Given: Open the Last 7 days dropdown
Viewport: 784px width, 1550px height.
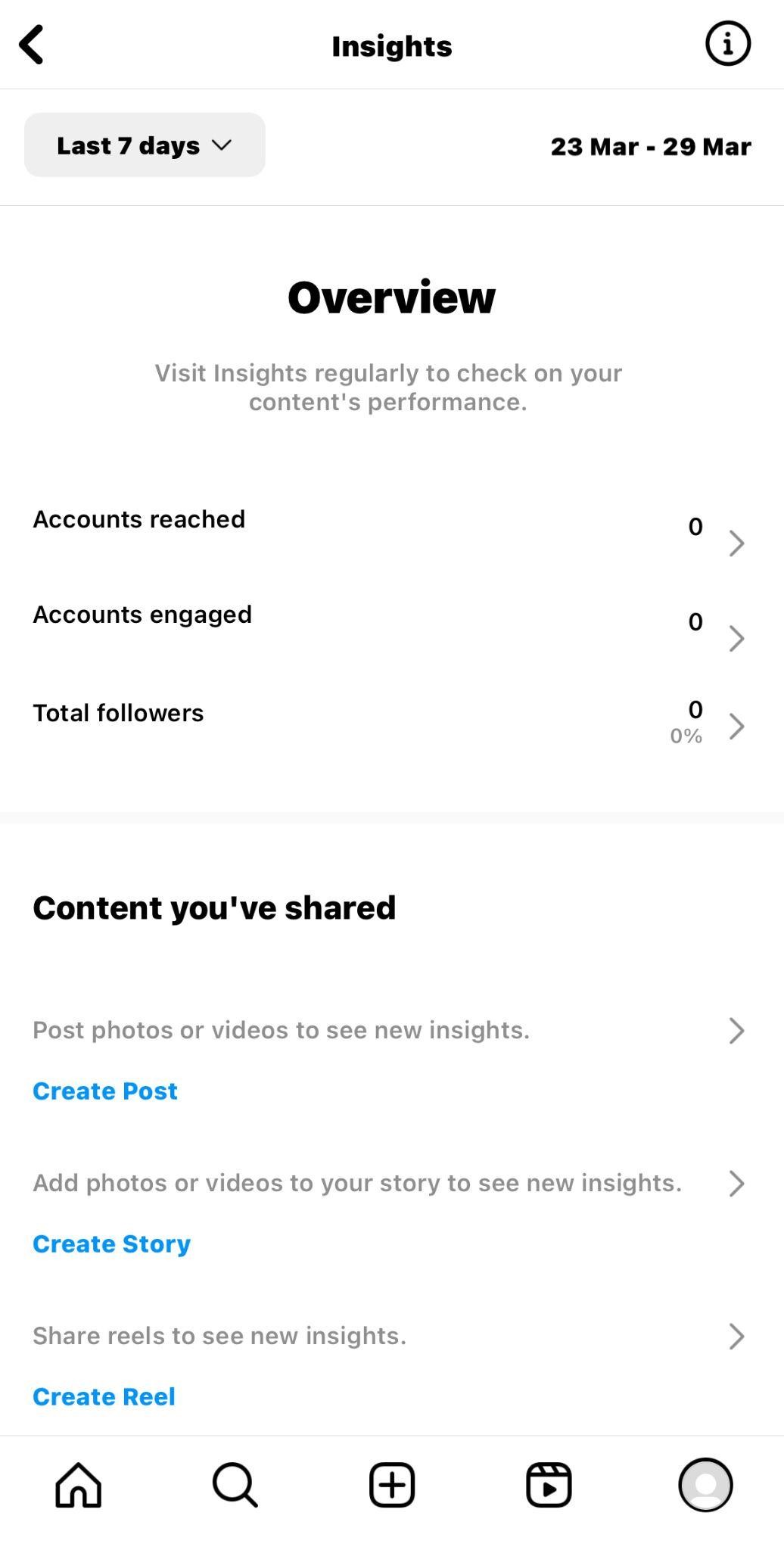Looking at the screenshot, I should click(x=145, y=145).
